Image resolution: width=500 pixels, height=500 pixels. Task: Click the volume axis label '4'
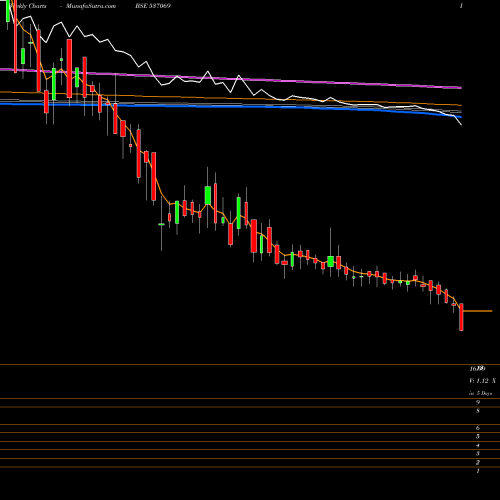coord(478,445)
